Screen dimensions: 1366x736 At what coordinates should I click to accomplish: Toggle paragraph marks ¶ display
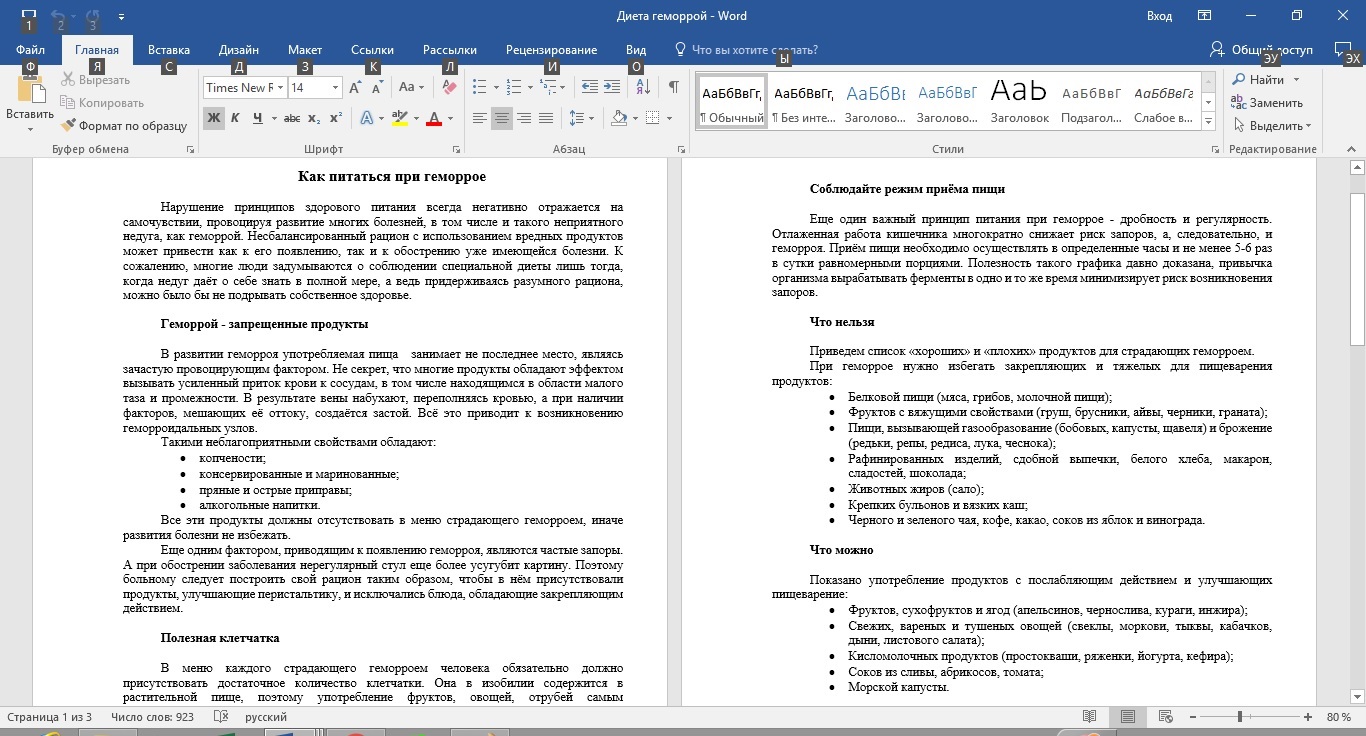(x=674, y=88)
